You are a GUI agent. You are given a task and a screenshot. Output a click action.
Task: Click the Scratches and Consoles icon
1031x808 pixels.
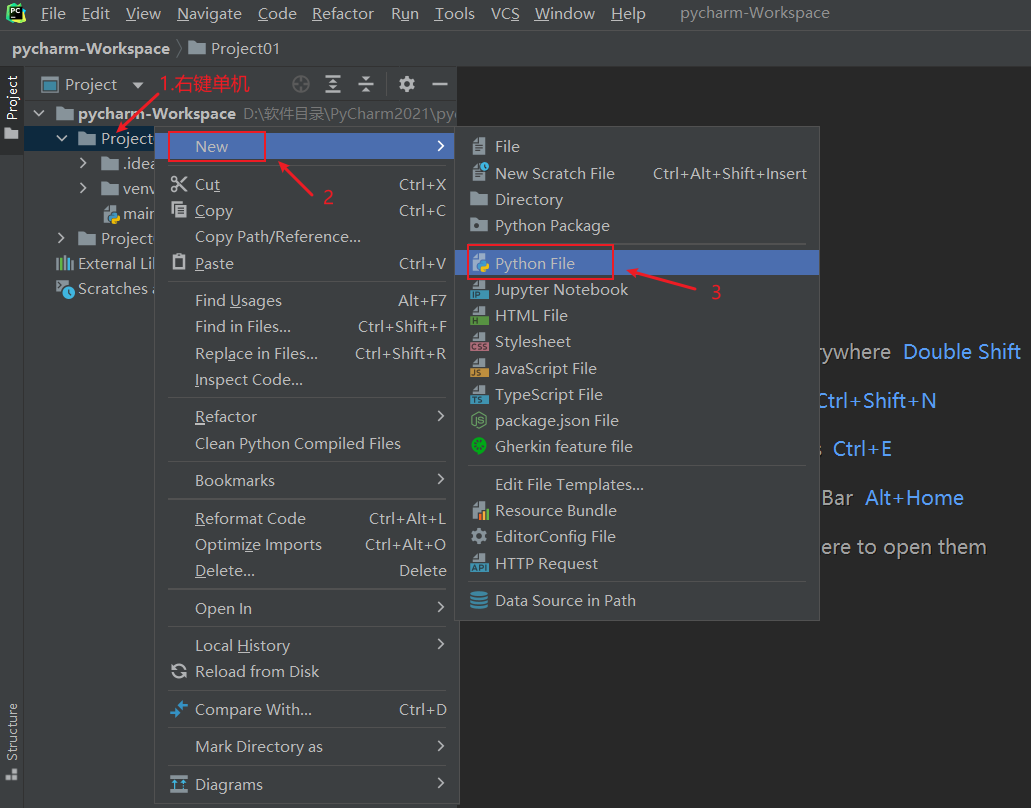[x=65, y=289]
